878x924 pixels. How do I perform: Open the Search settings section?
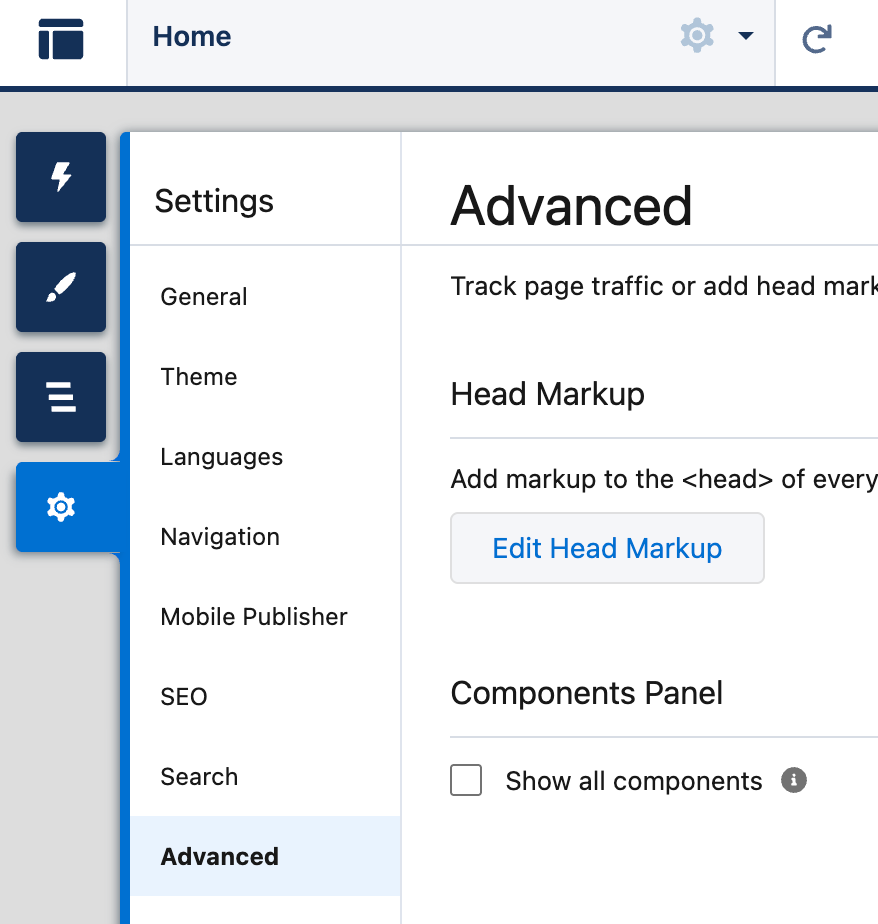(199, 777)
